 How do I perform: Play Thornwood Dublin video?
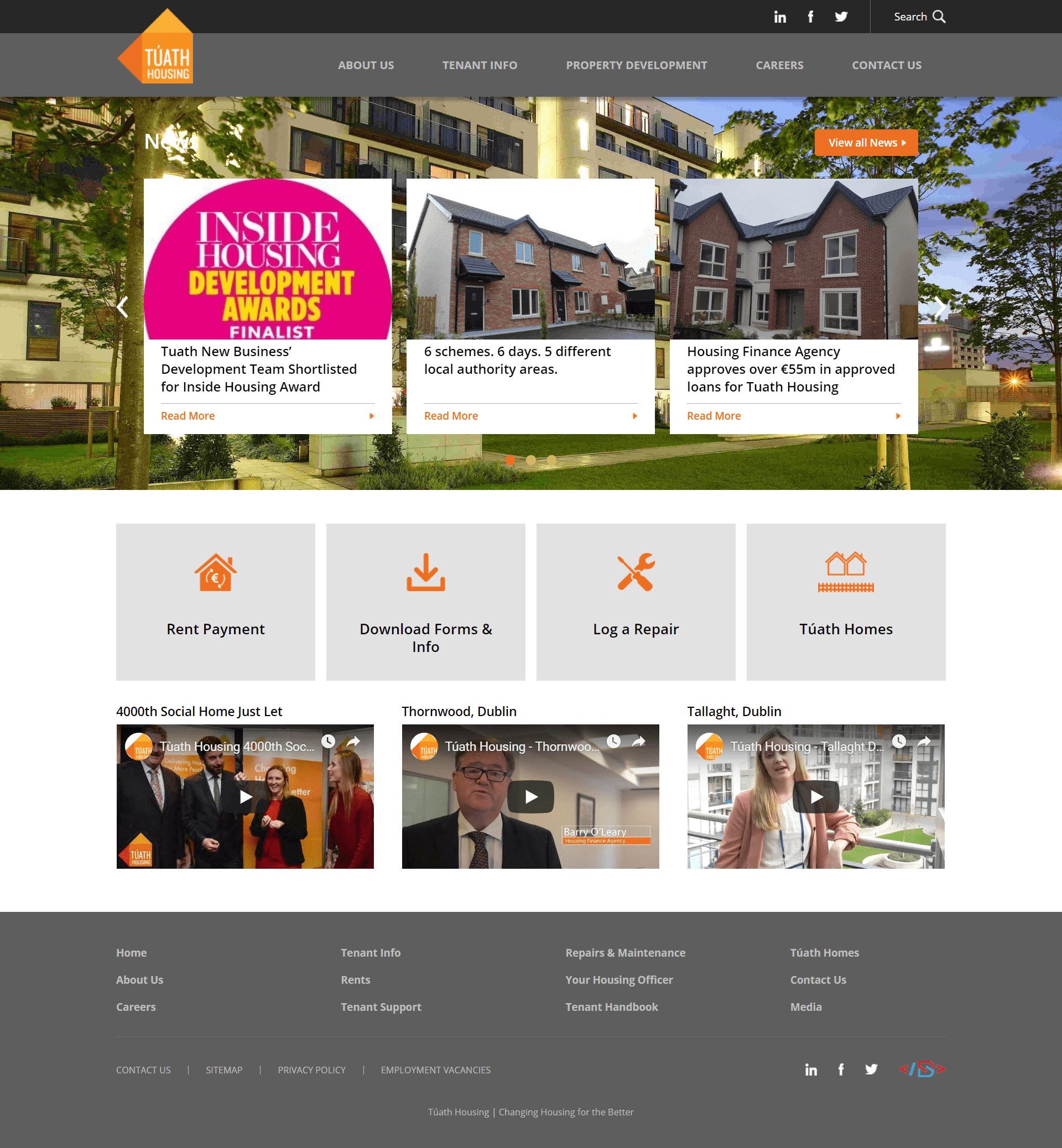point(530,795)
